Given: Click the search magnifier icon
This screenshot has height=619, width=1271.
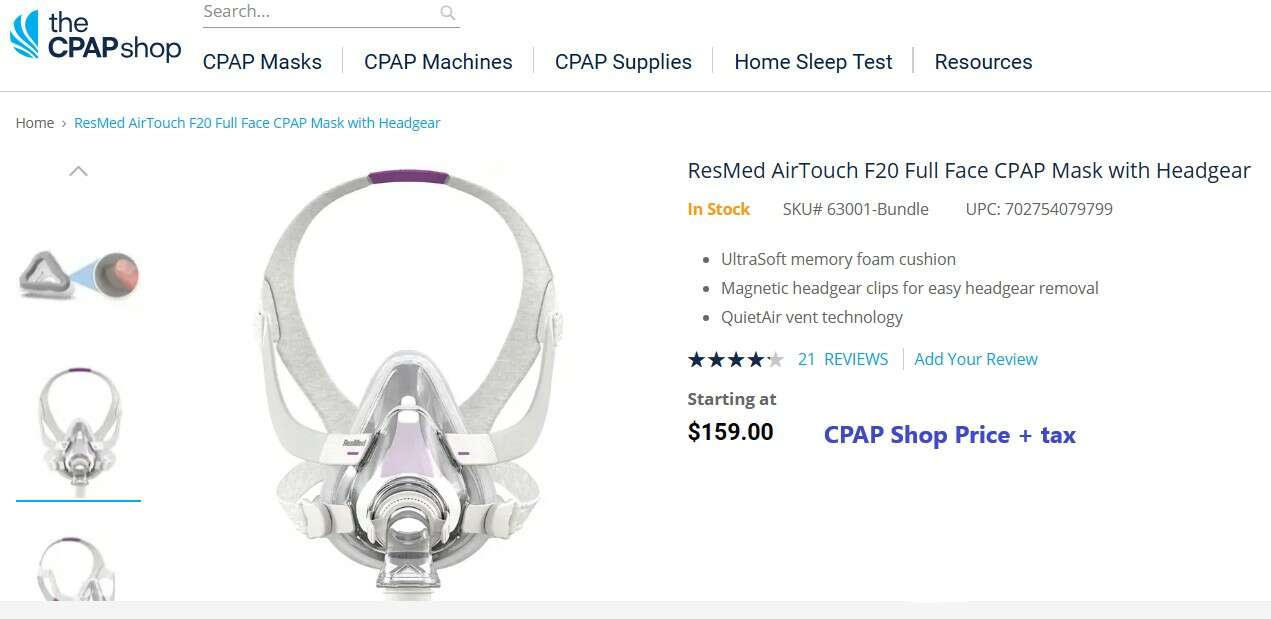Looking at the screenshot, I should [x=448, y=13].
